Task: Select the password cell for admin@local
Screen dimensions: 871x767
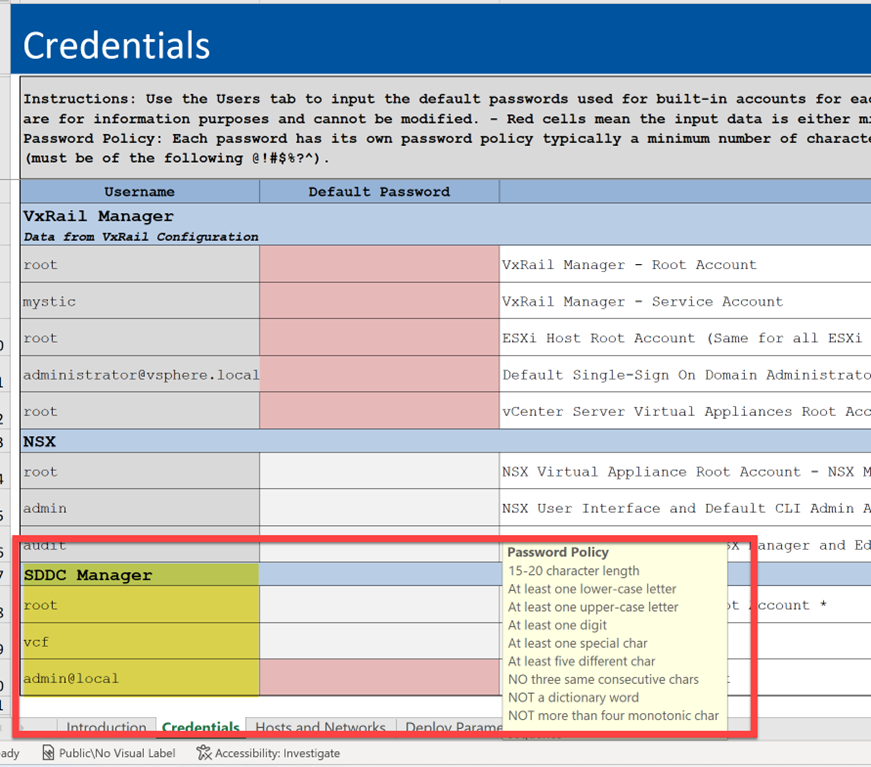Action: point(379,678)
